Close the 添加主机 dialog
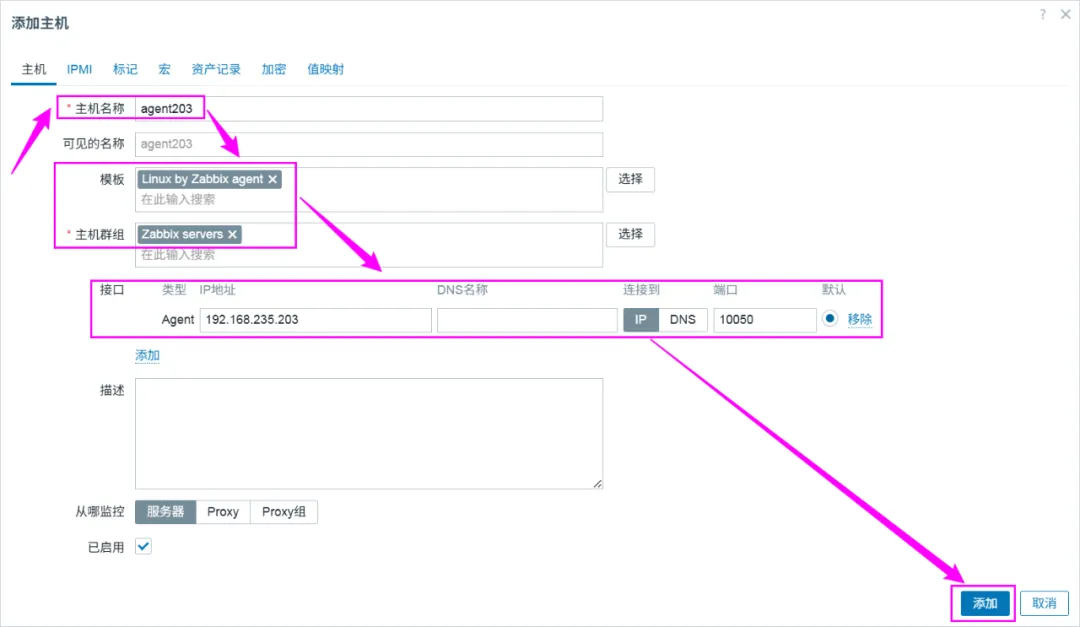 click(x=1068, y=14)
